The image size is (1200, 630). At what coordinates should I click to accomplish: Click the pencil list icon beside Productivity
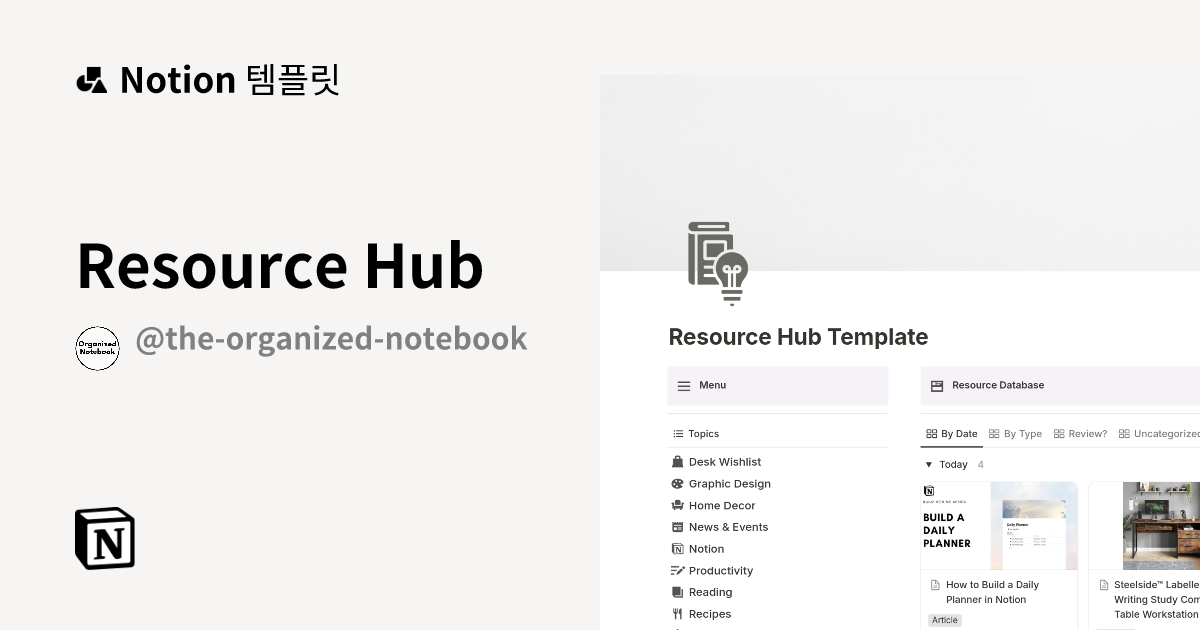pos(677,570)
